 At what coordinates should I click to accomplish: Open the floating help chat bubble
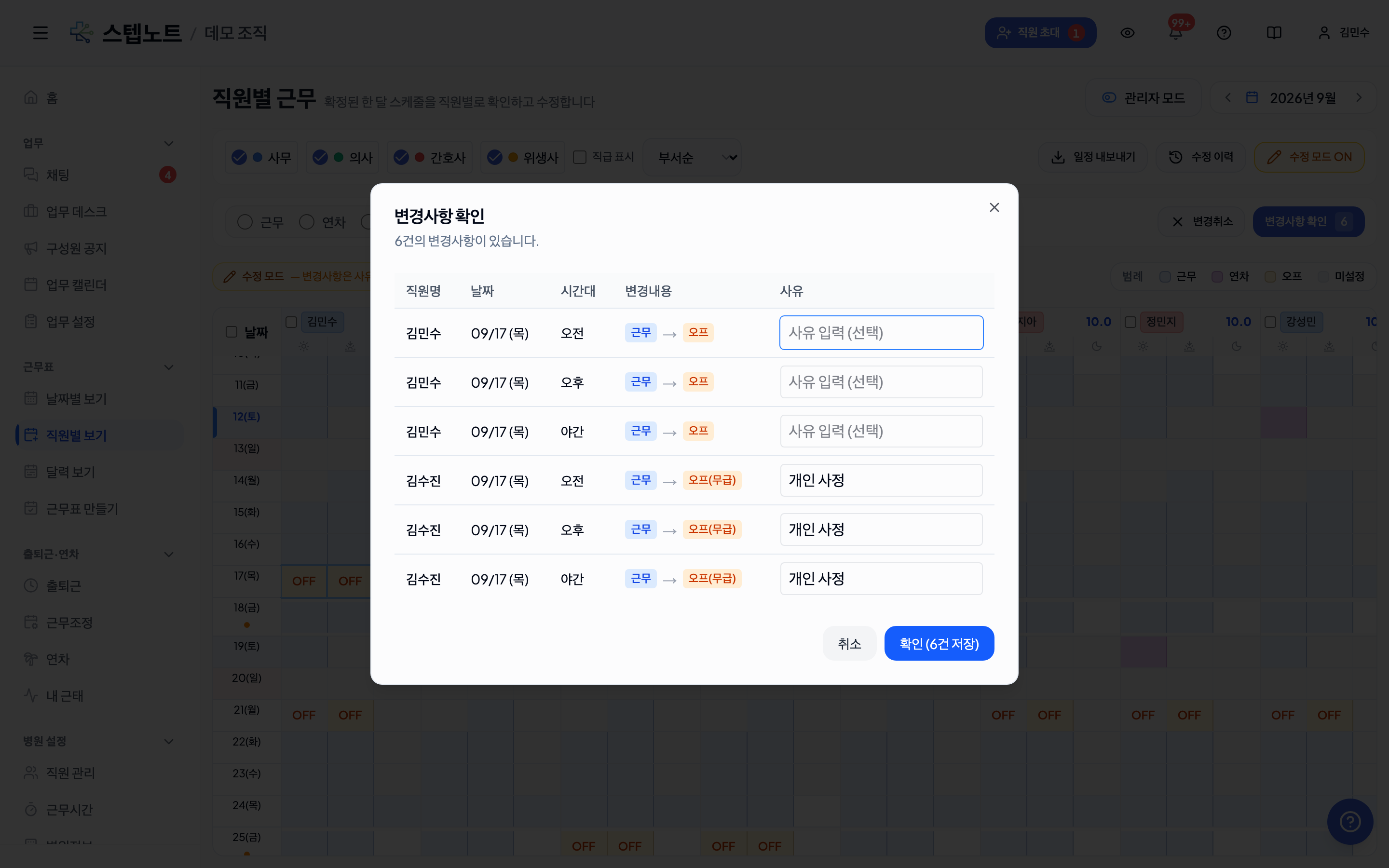pos(1350,822)
